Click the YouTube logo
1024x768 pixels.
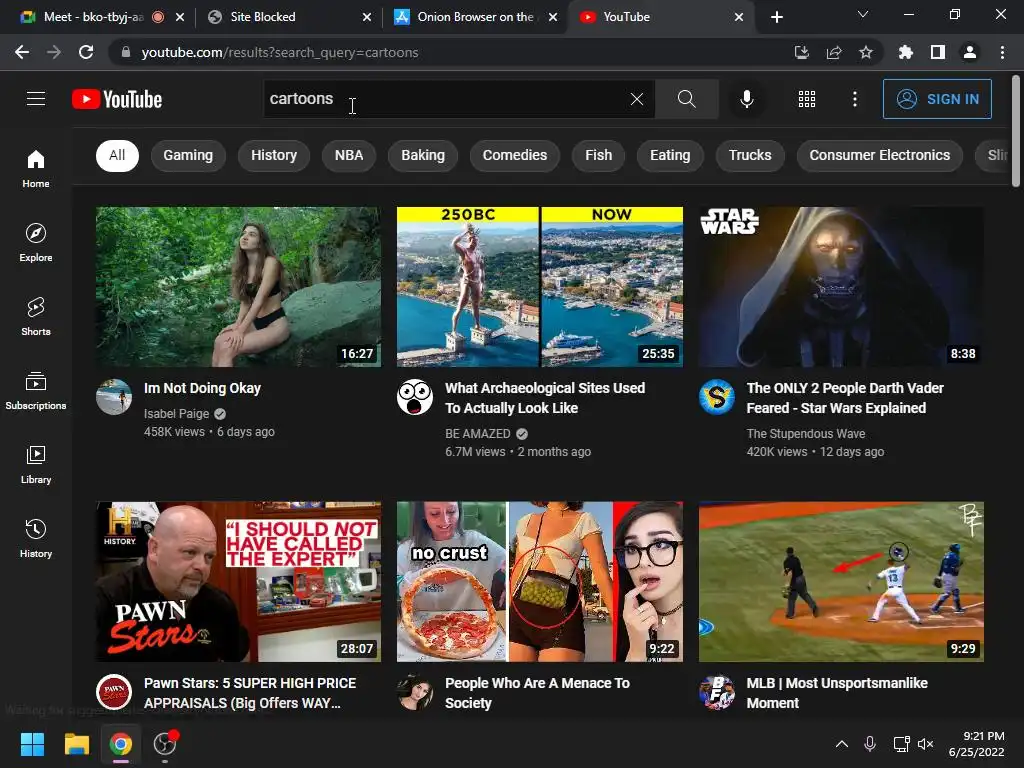pyautogui.click(x=117, y=99)
